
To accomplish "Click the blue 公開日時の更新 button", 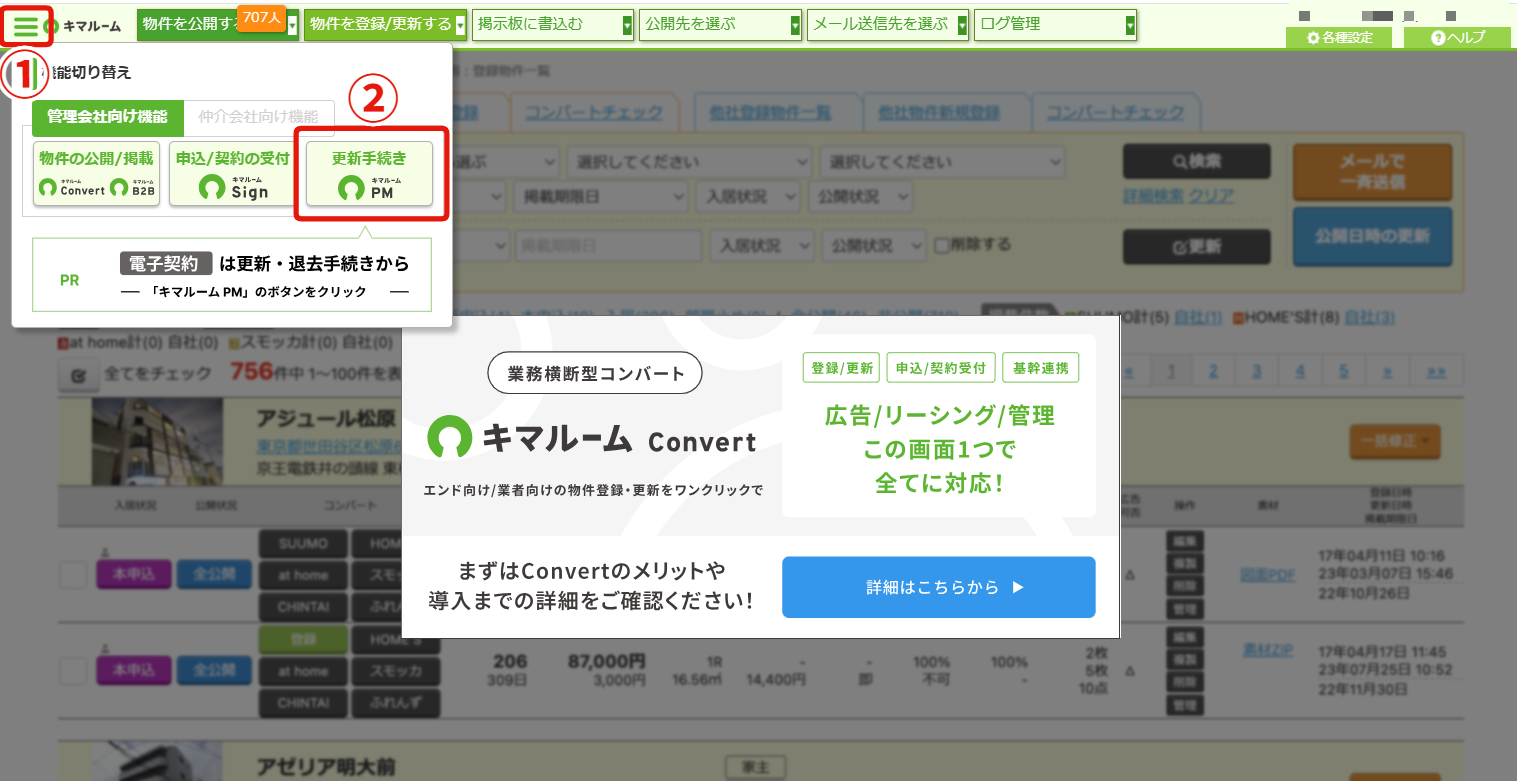I will pos(1371,237).
